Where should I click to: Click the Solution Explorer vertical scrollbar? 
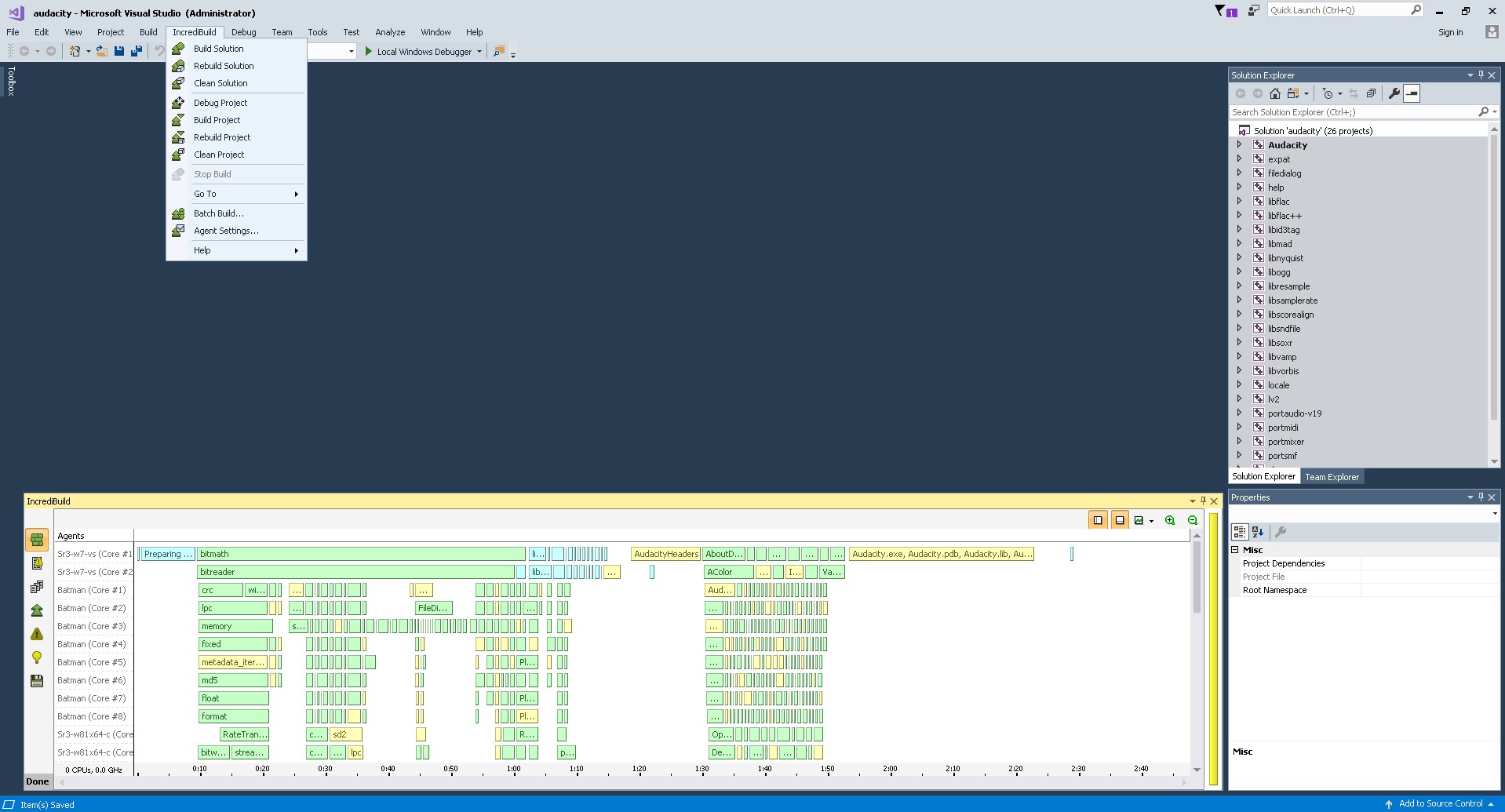pyautogui.click(x=1494, y=295)
